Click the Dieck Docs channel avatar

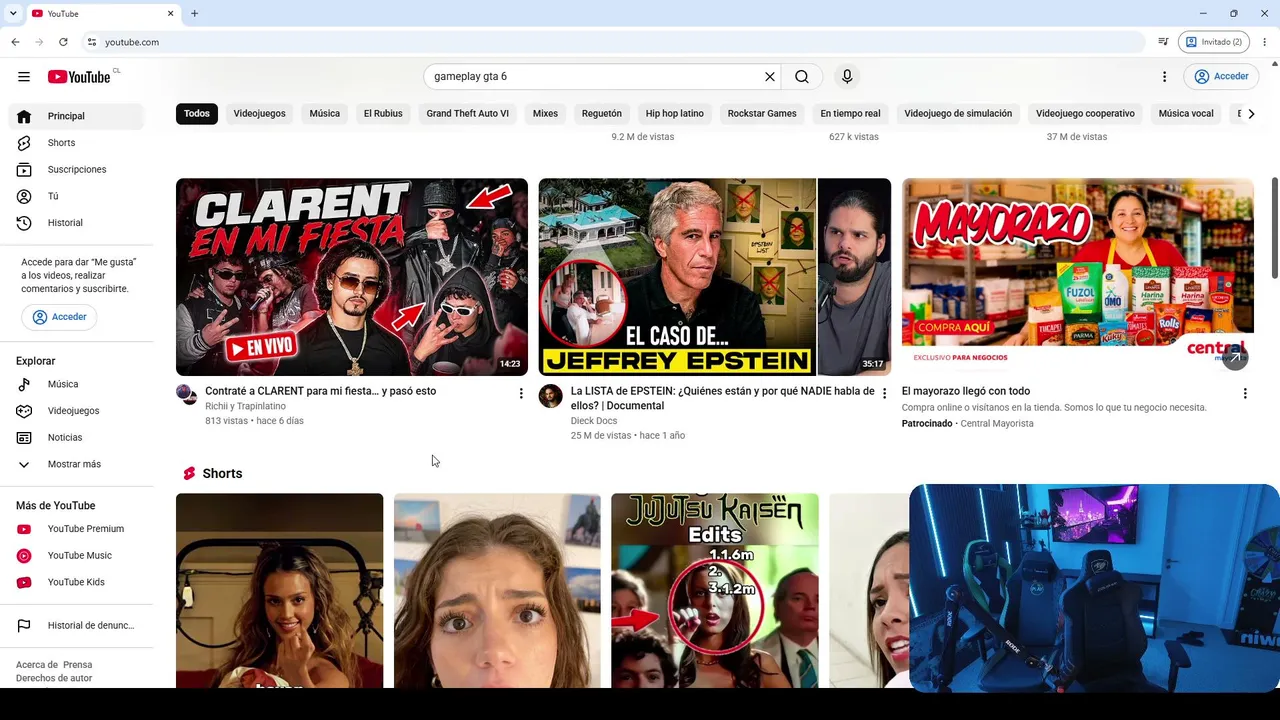pyautogui.click(x=550, y=396)
